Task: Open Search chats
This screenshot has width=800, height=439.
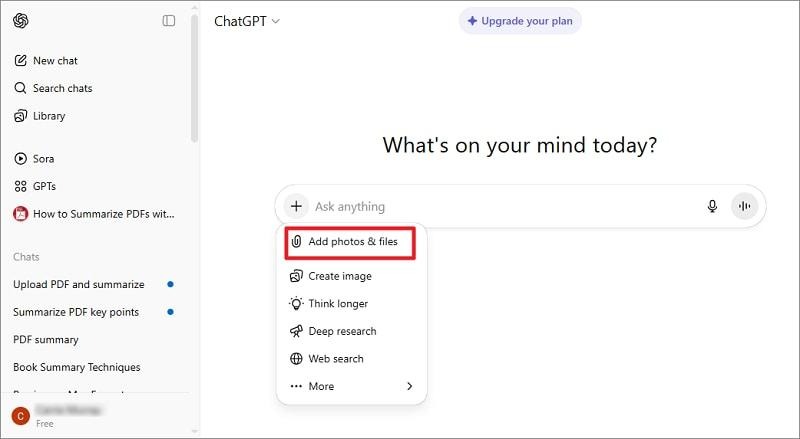Action: [61, 88]
